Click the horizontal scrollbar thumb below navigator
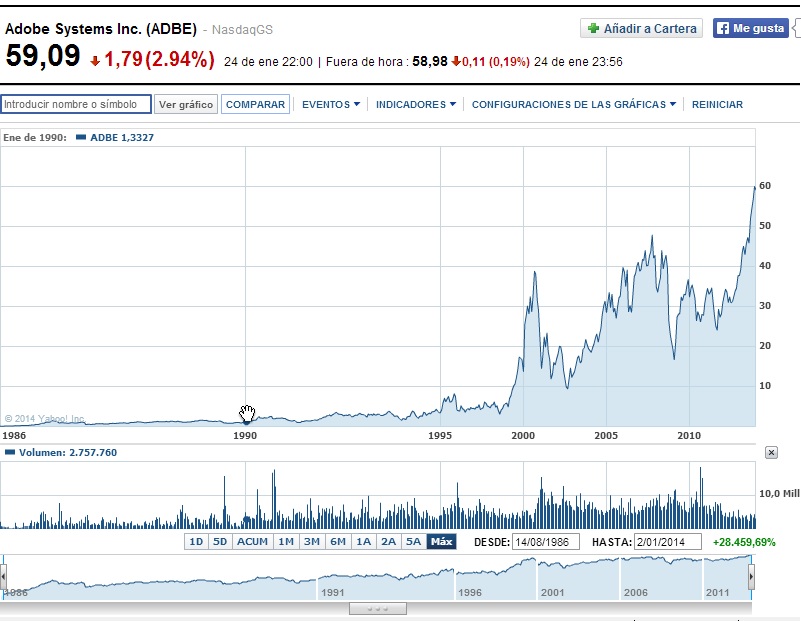Image resolution: width=801 pixels, height=621 pixels. 378,609
